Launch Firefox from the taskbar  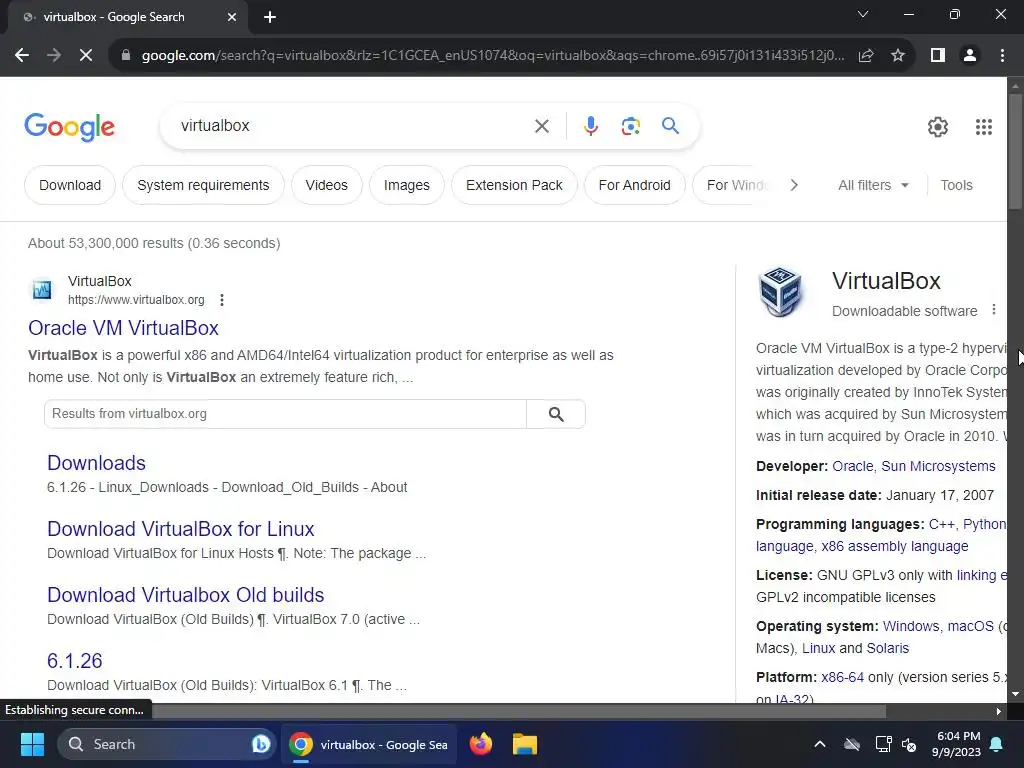[481, 744]
